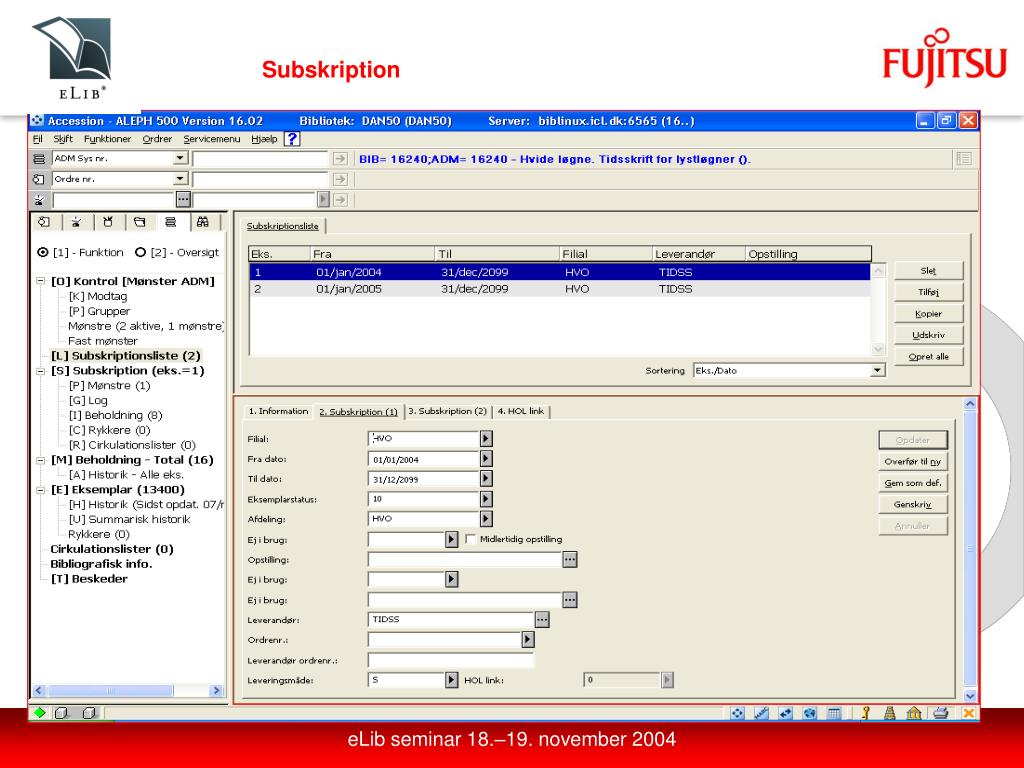
Task: Click the down arrow of lower pane vertical scrollbar
Action: coord(970,696)
